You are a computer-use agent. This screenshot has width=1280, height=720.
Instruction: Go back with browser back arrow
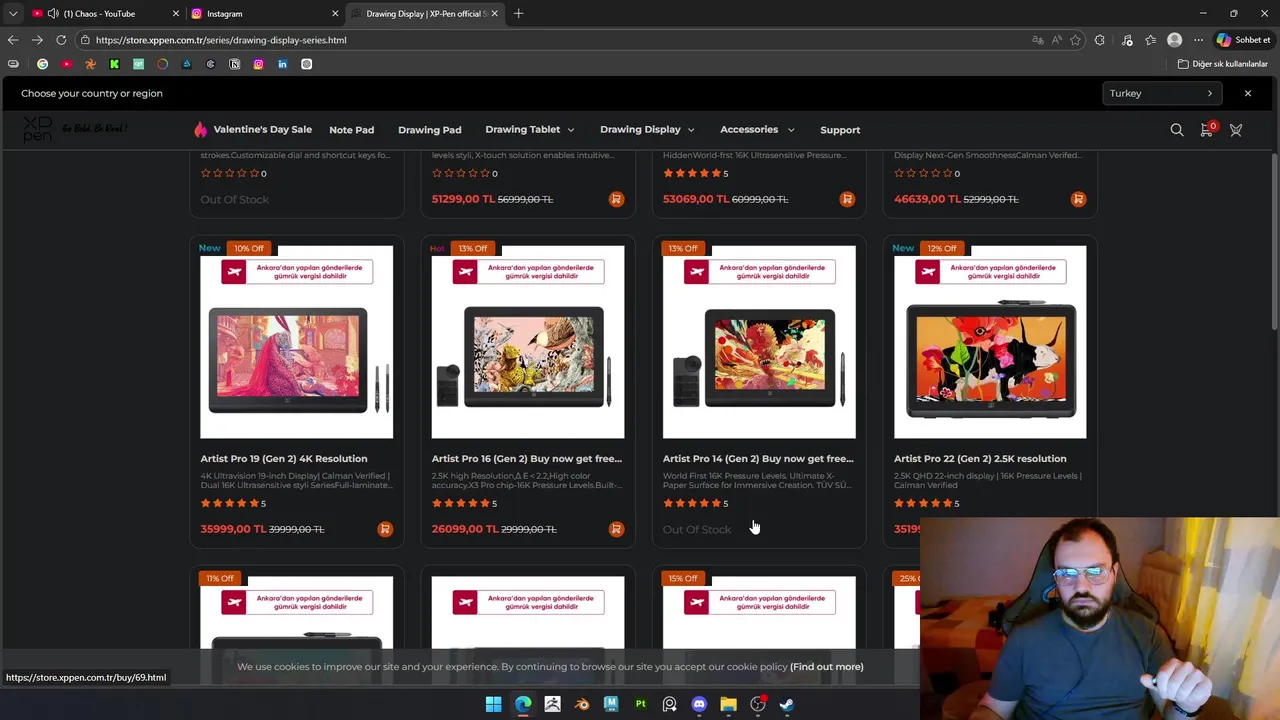13,40
